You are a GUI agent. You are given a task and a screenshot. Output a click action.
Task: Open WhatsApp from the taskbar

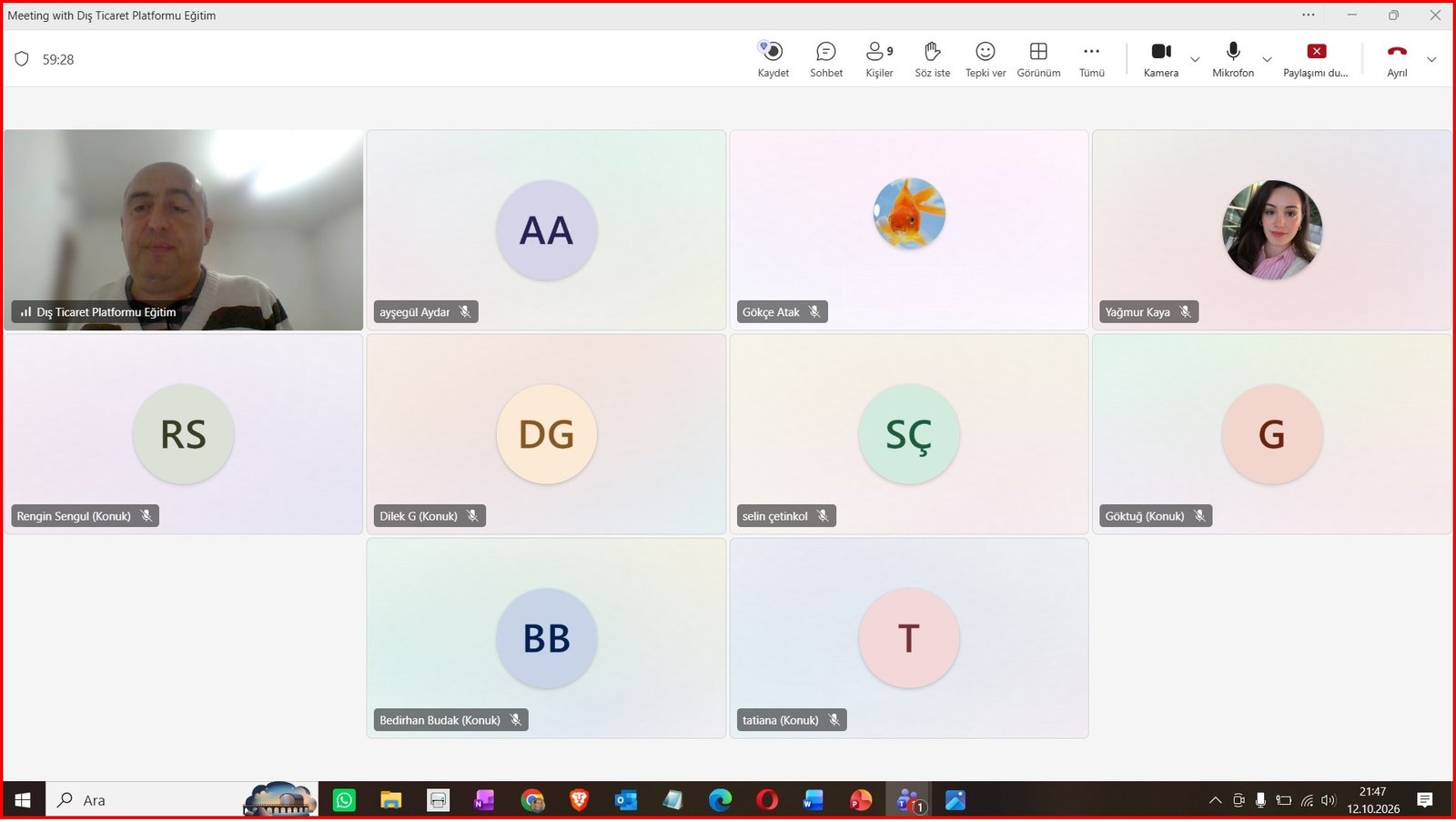[x=344, y=800]
